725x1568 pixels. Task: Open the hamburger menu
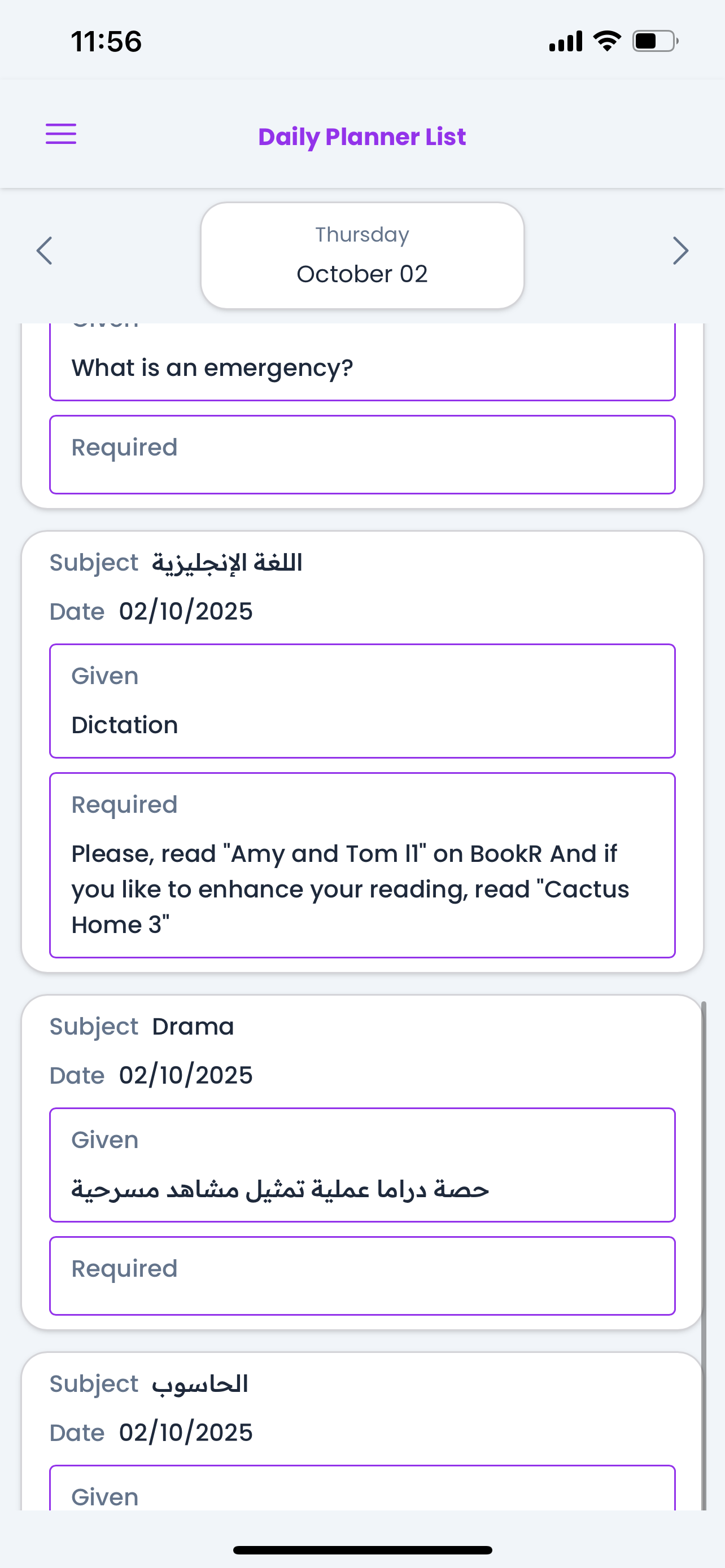pyautogui.click(x=61, y=134)
